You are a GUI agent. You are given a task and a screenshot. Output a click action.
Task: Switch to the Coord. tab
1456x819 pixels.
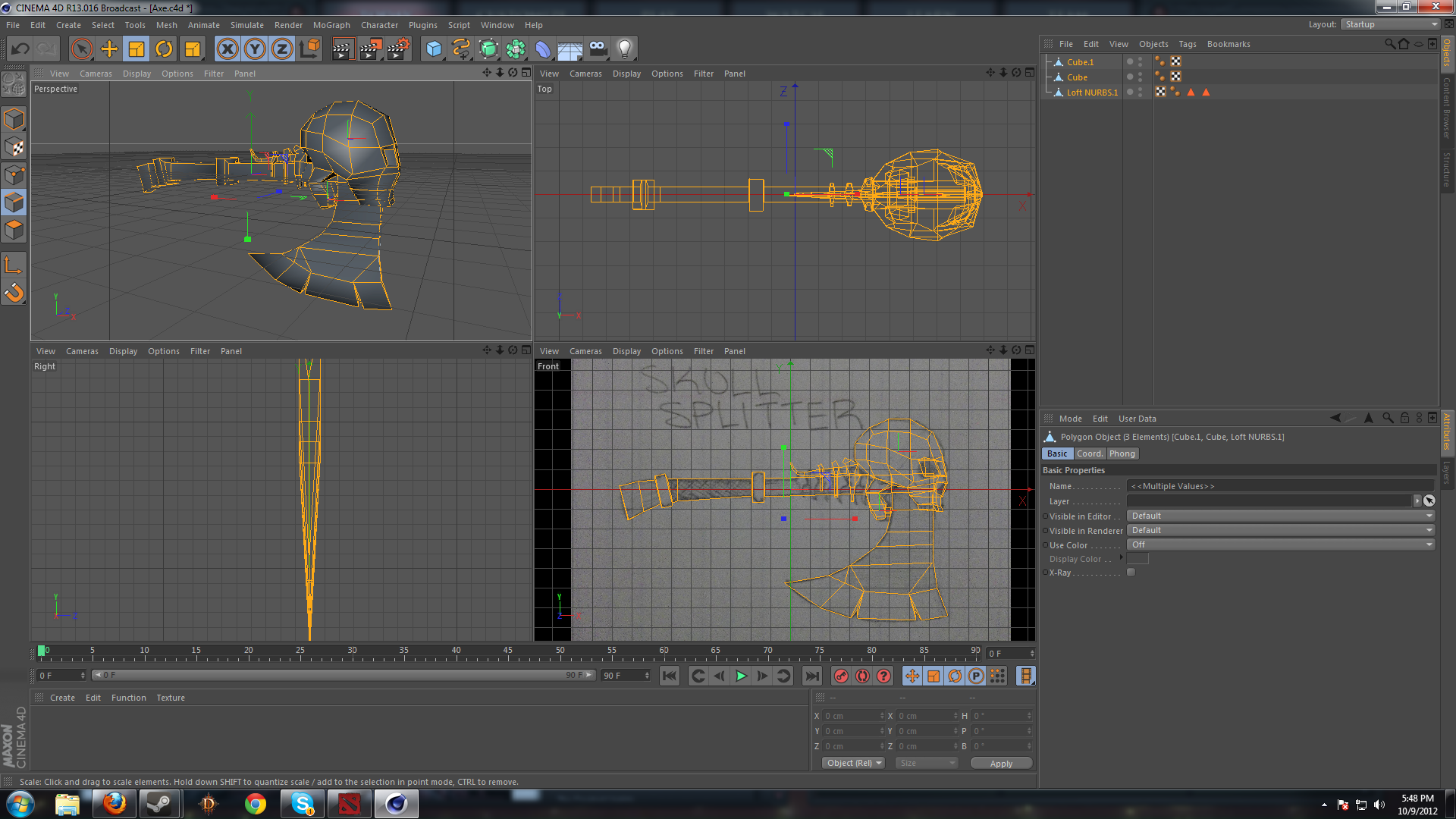coord(1090,453)
